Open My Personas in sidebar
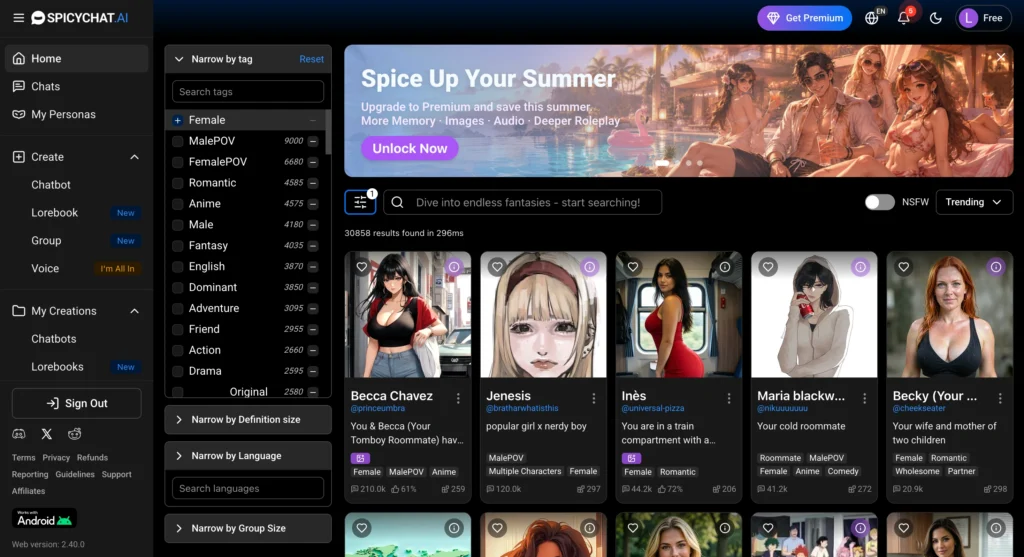This screenshot has width=1024, height=557. 76,114
